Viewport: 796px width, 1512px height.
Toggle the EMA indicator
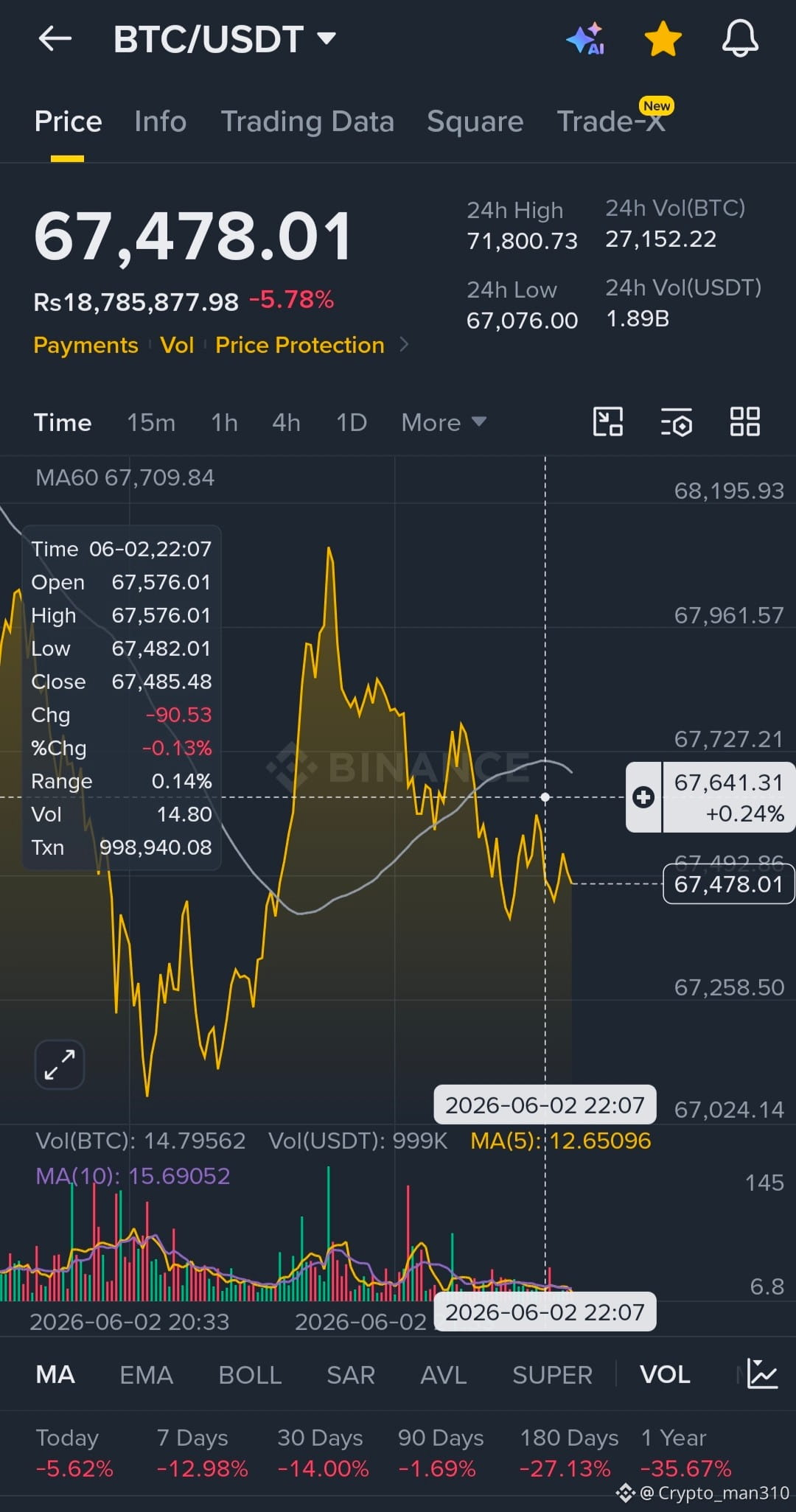pyautogui.click(x=146, y=1375)
